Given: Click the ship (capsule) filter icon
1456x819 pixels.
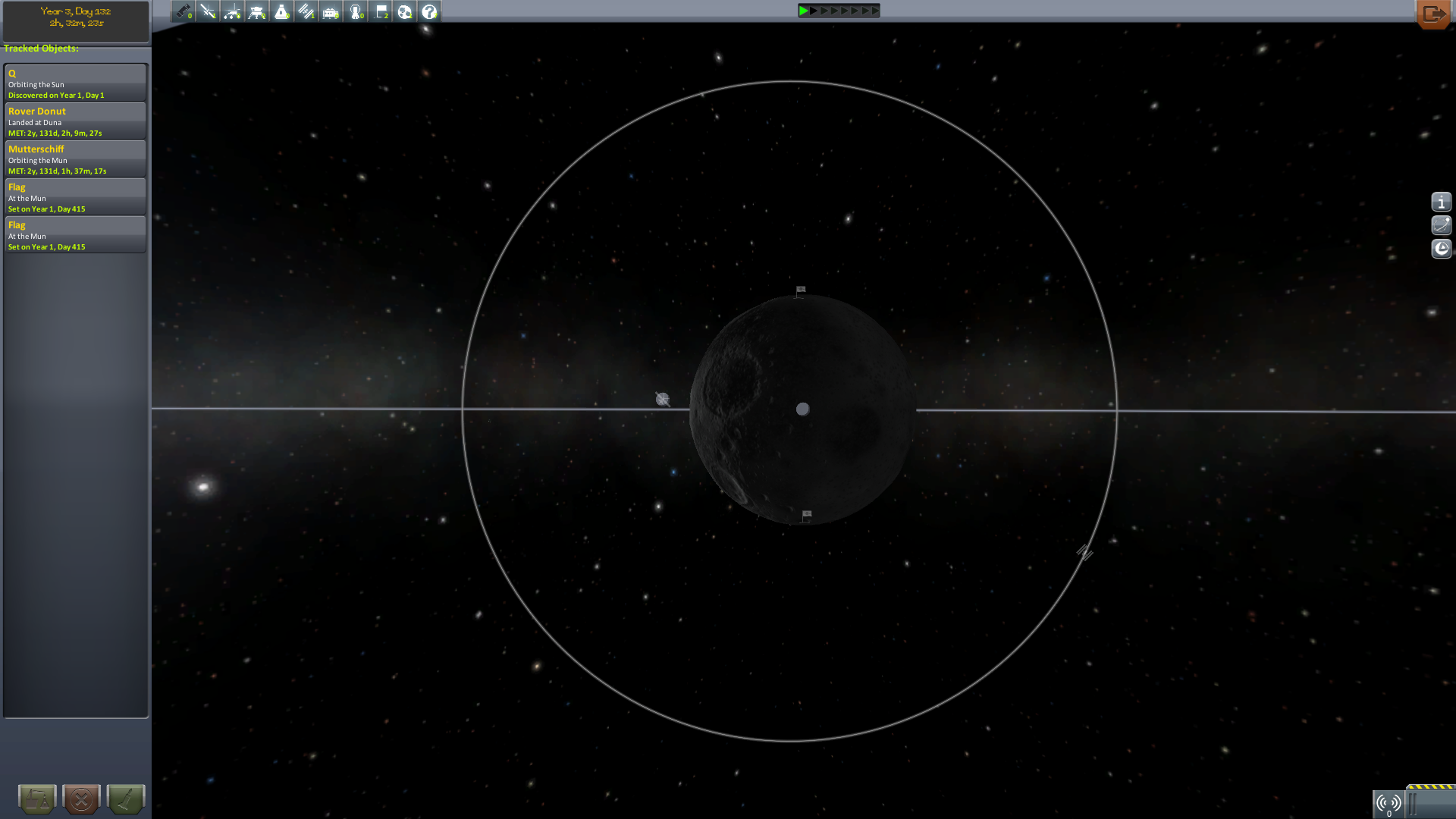Looking at the screenshot, I should coord(281,11).
